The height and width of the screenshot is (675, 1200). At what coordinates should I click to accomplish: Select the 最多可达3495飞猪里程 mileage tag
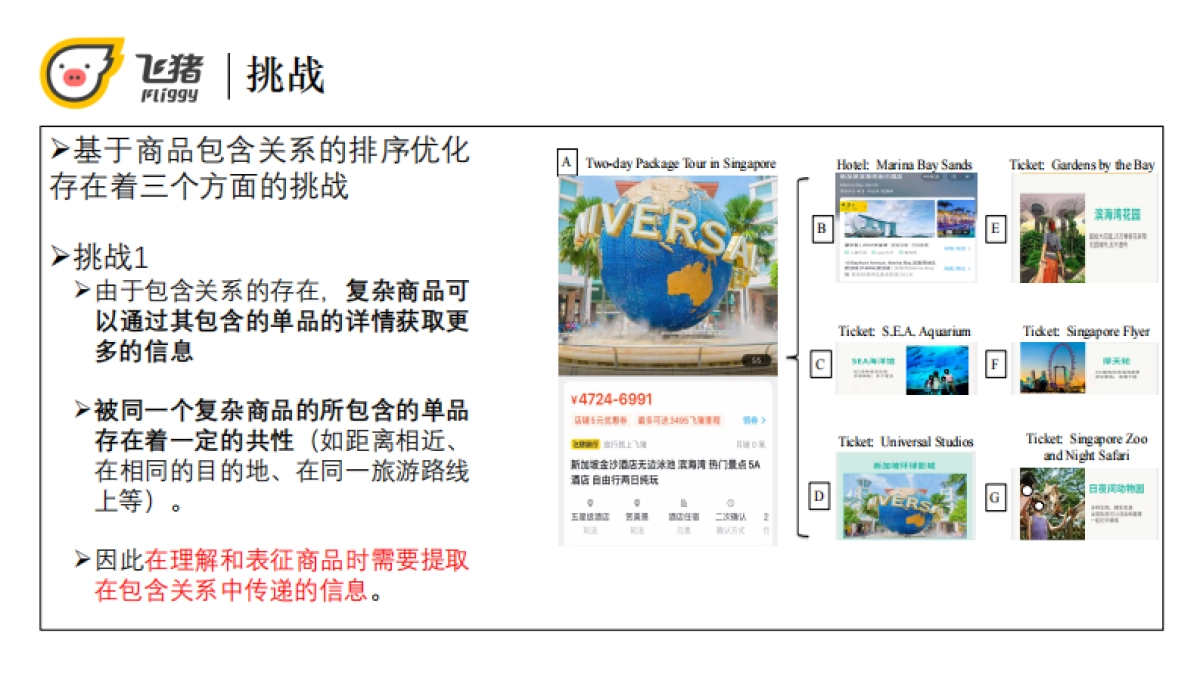pos(679,420)
